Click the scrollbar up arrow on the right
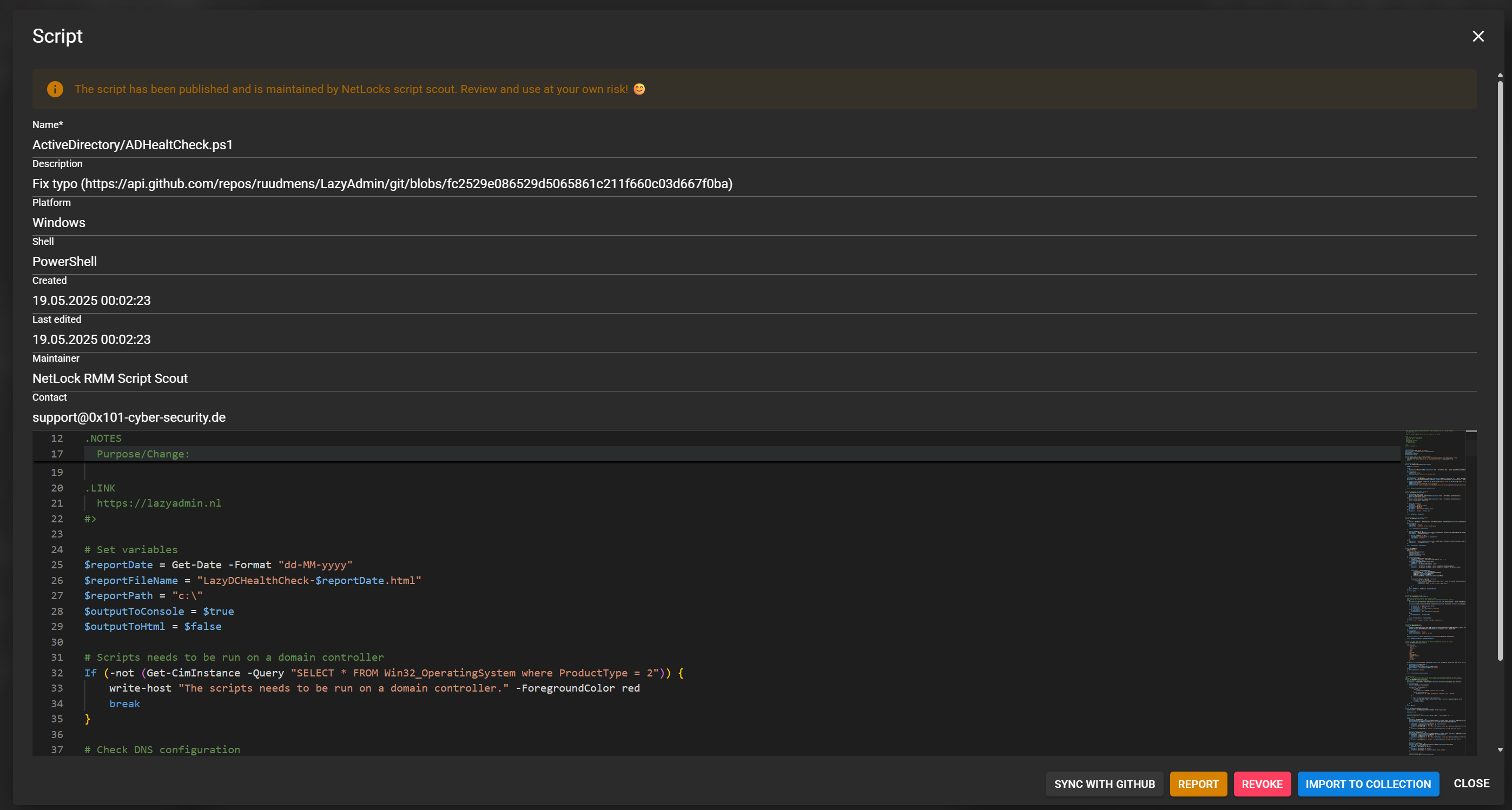 click(x=1501, y=75)
